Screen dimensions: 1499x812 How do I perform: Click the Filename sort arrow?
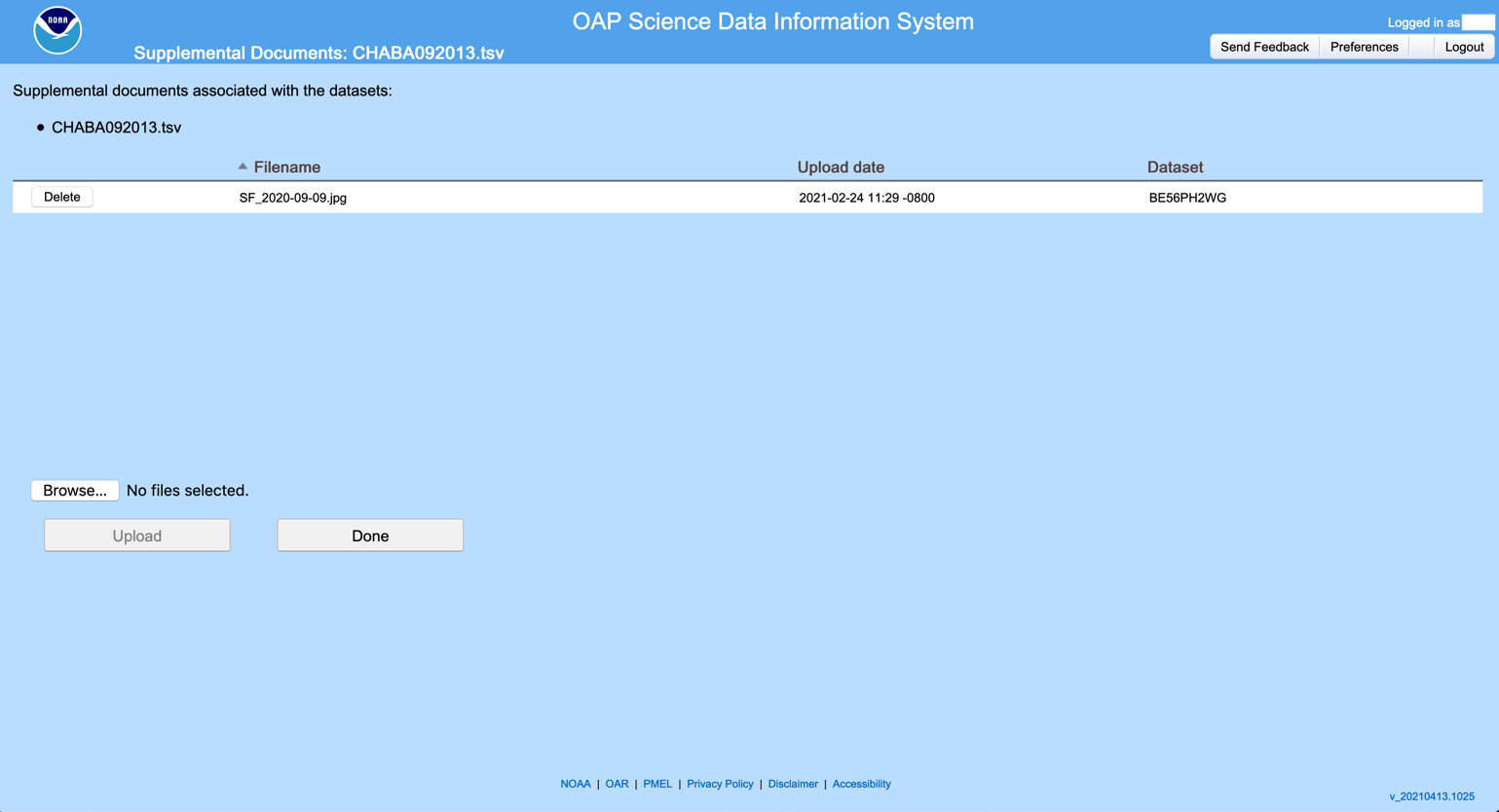[243, 166]
